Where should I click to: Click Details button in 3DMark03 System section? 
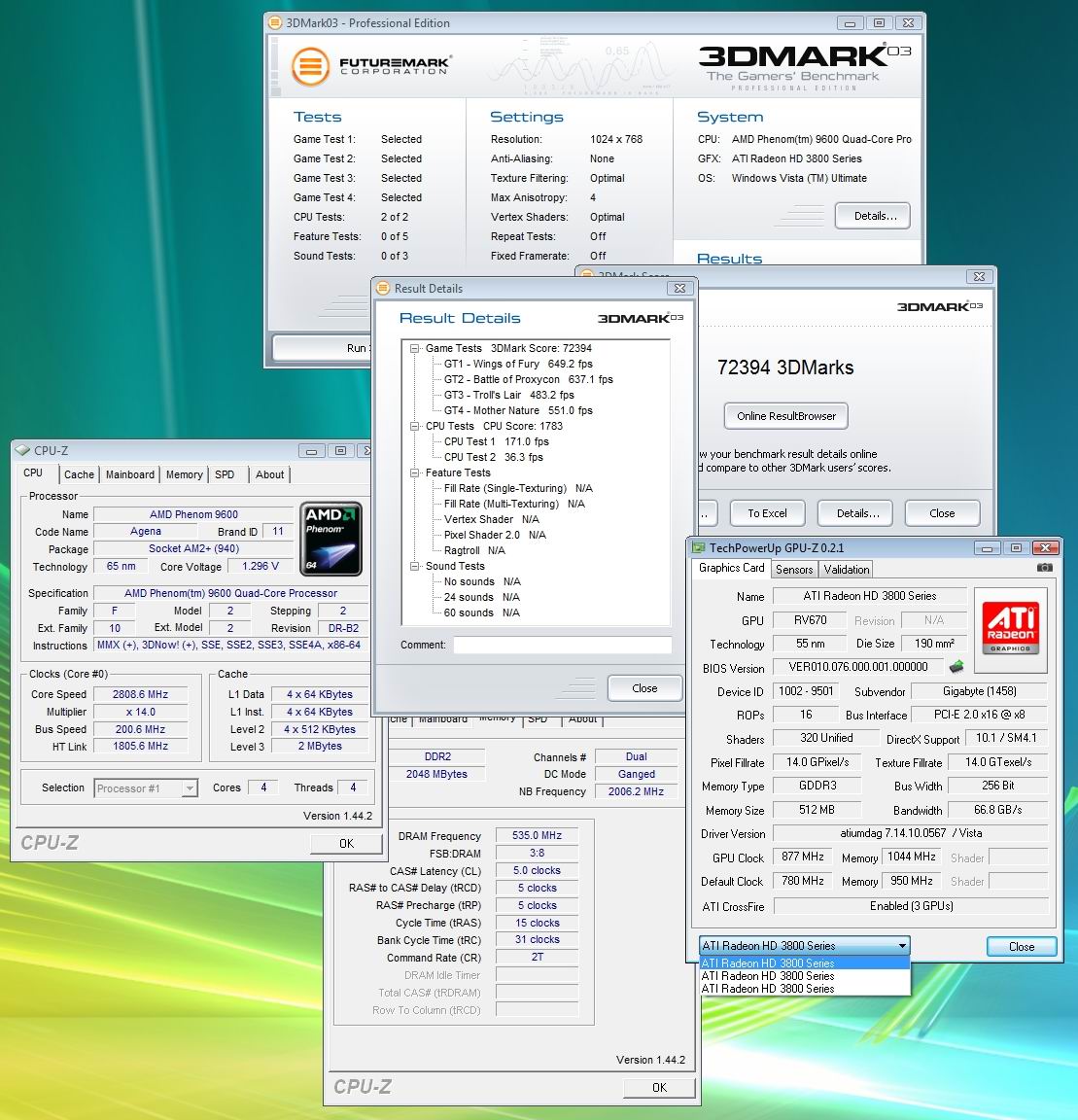pos(873,216)
